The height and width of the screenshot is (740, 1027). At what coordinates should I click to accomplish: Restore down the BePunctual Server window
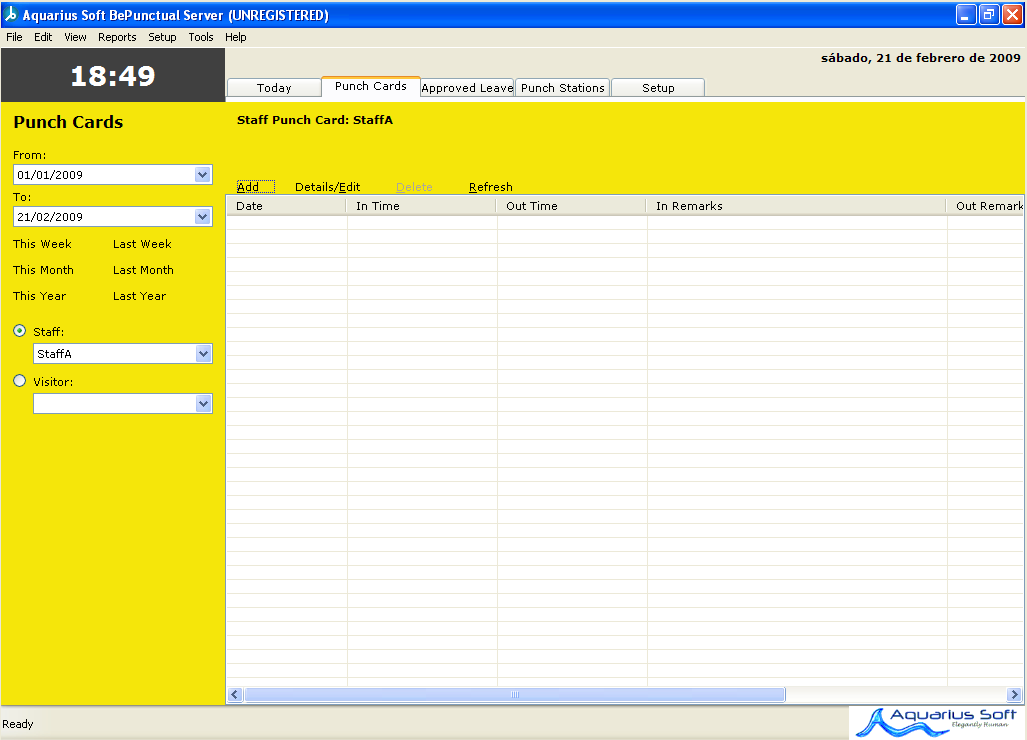tap(989, 14)
